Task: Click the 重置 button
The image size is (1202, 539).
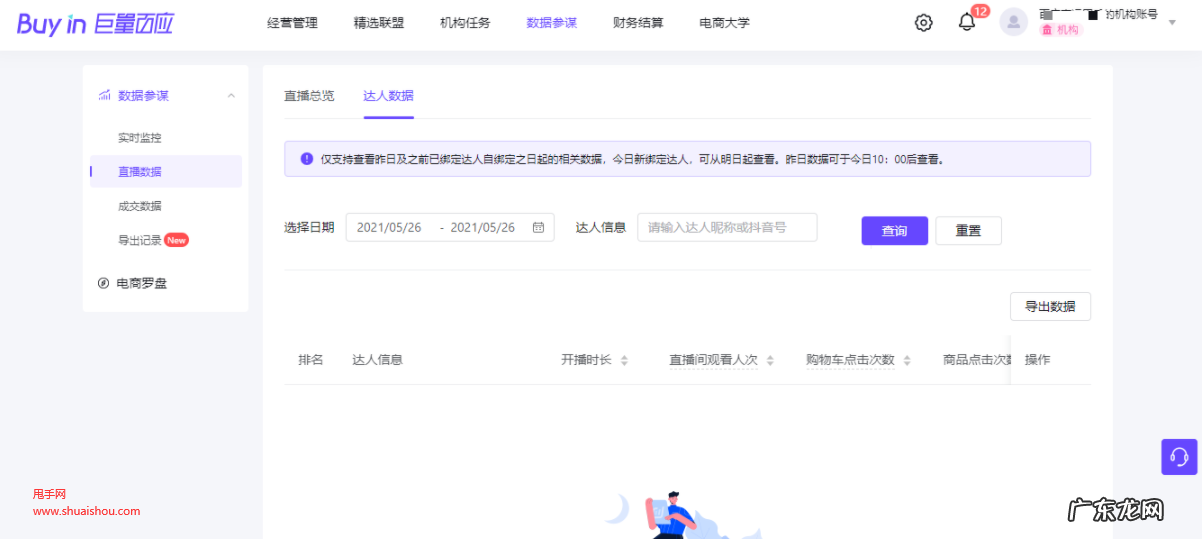Action: click(968, 231)
